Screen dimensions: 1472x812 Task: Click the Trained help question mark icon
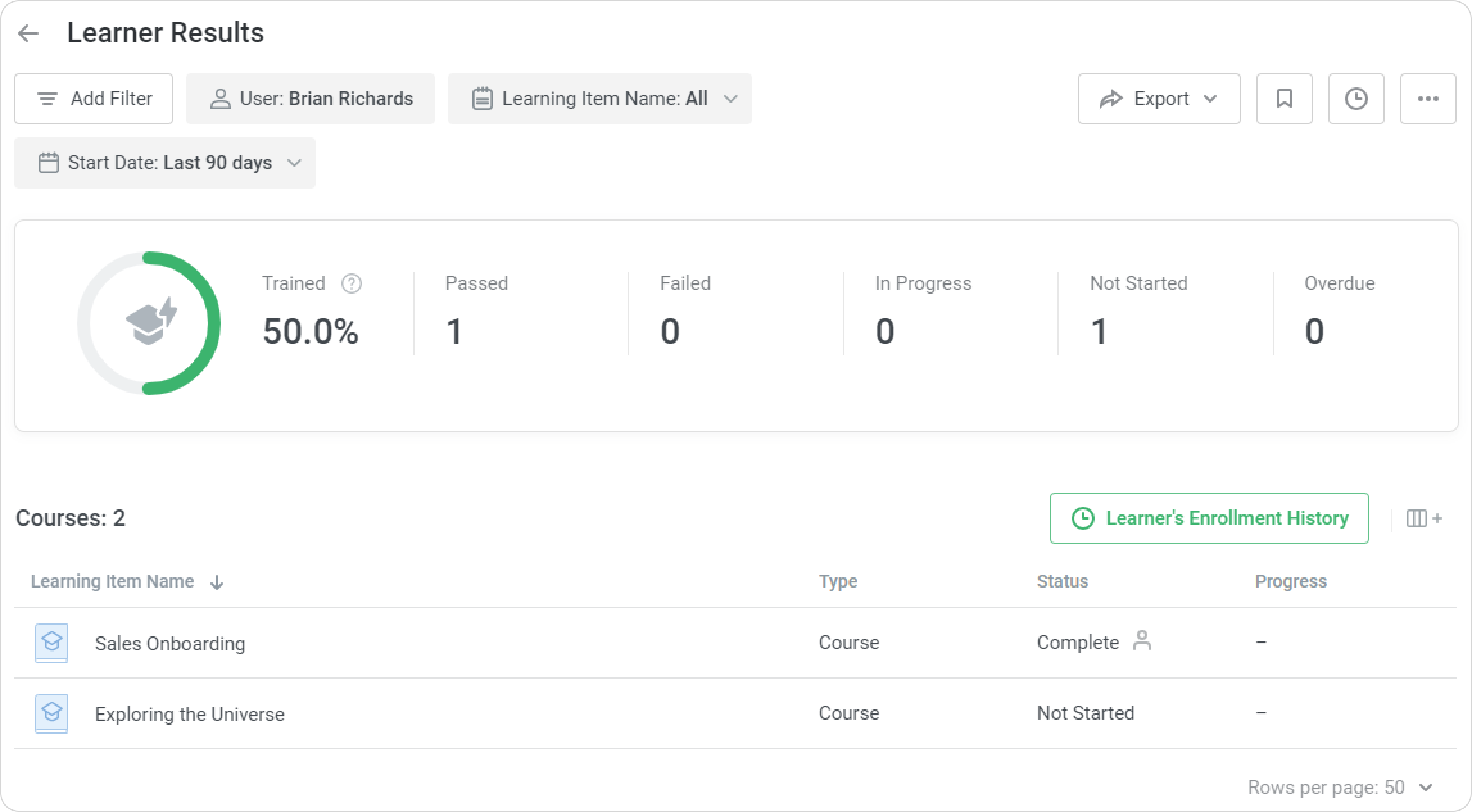(351, 283)
